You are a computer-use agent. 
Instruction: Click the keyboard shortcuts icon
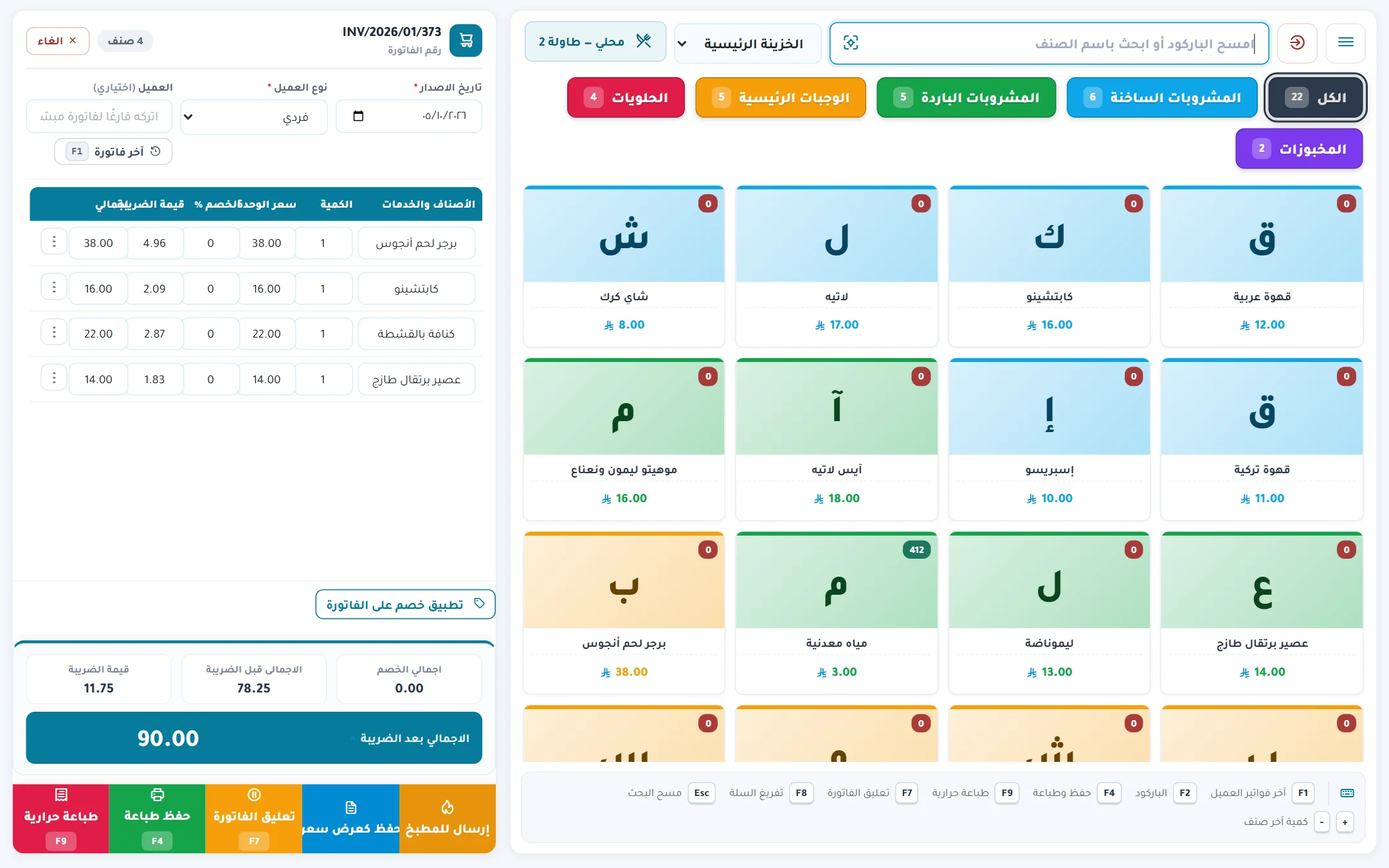[x=1347, y=793]
